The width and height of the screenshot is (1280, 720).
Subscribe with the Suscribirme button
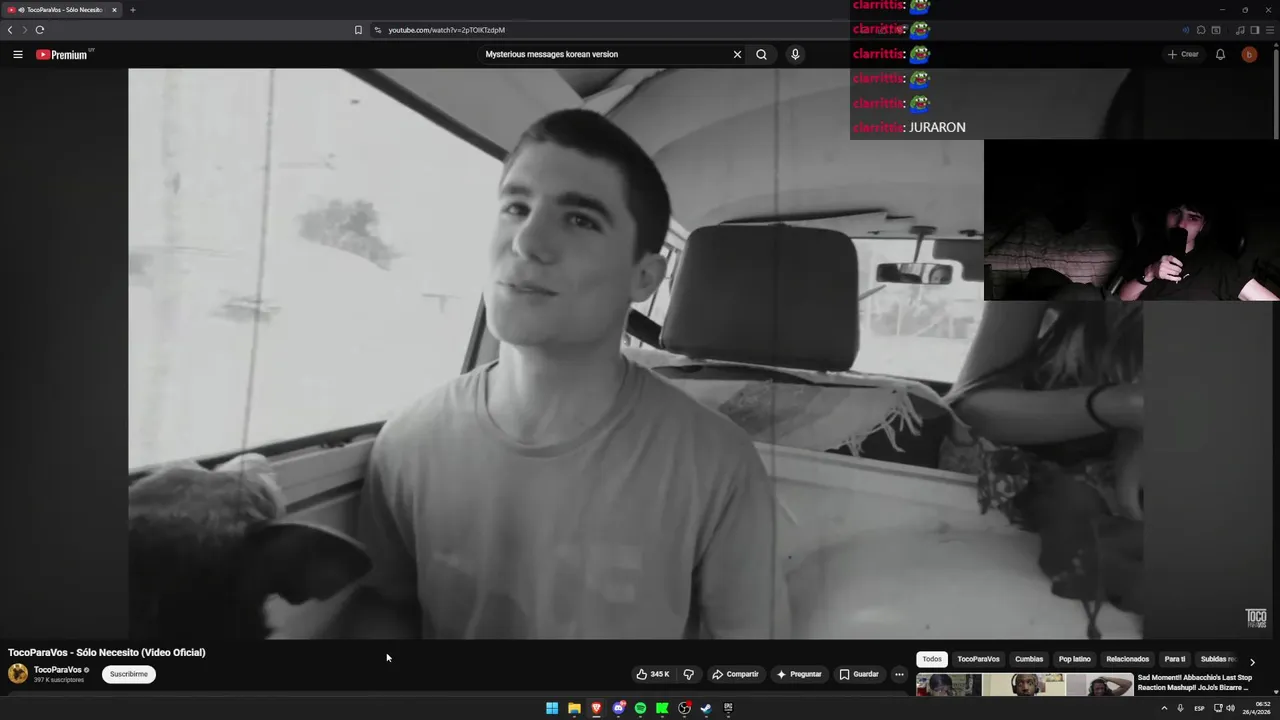tap(129, 674)
